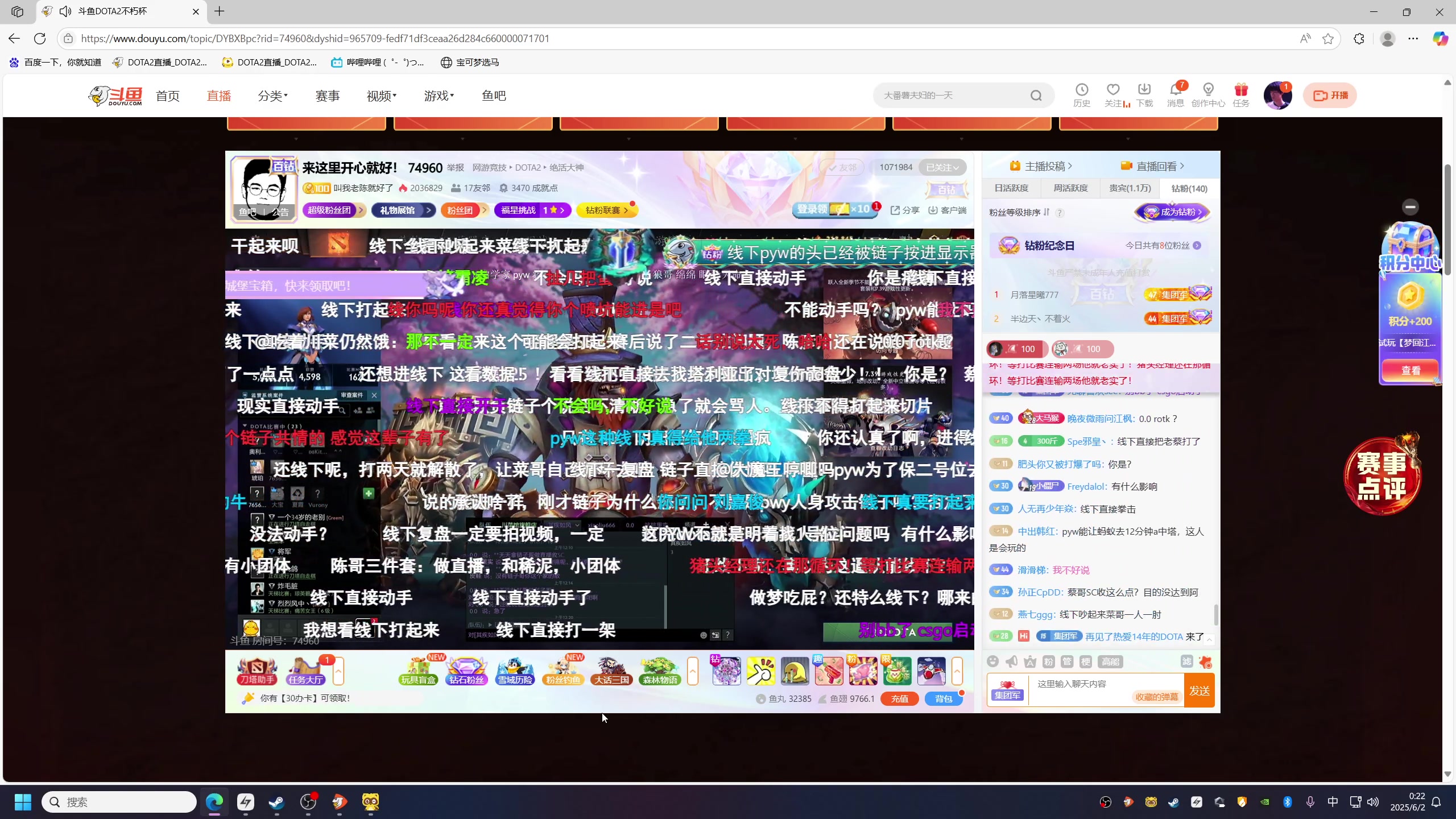Expand the gift list arrow after airplane gift
The width and height of the screenshot is (1456, 819).
tap(957, 671)
